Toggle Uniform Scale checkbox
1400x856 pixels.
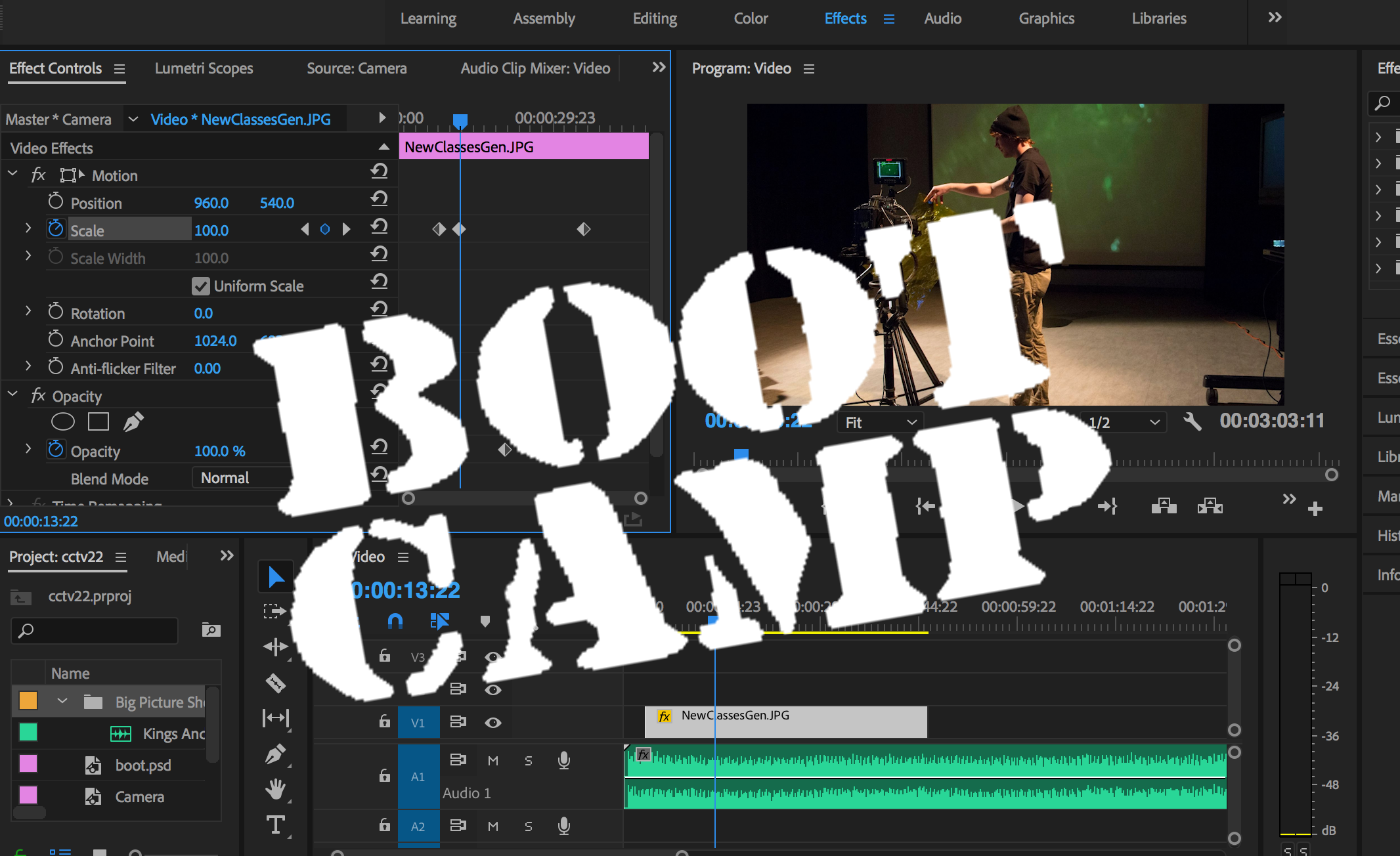(200, 286)
